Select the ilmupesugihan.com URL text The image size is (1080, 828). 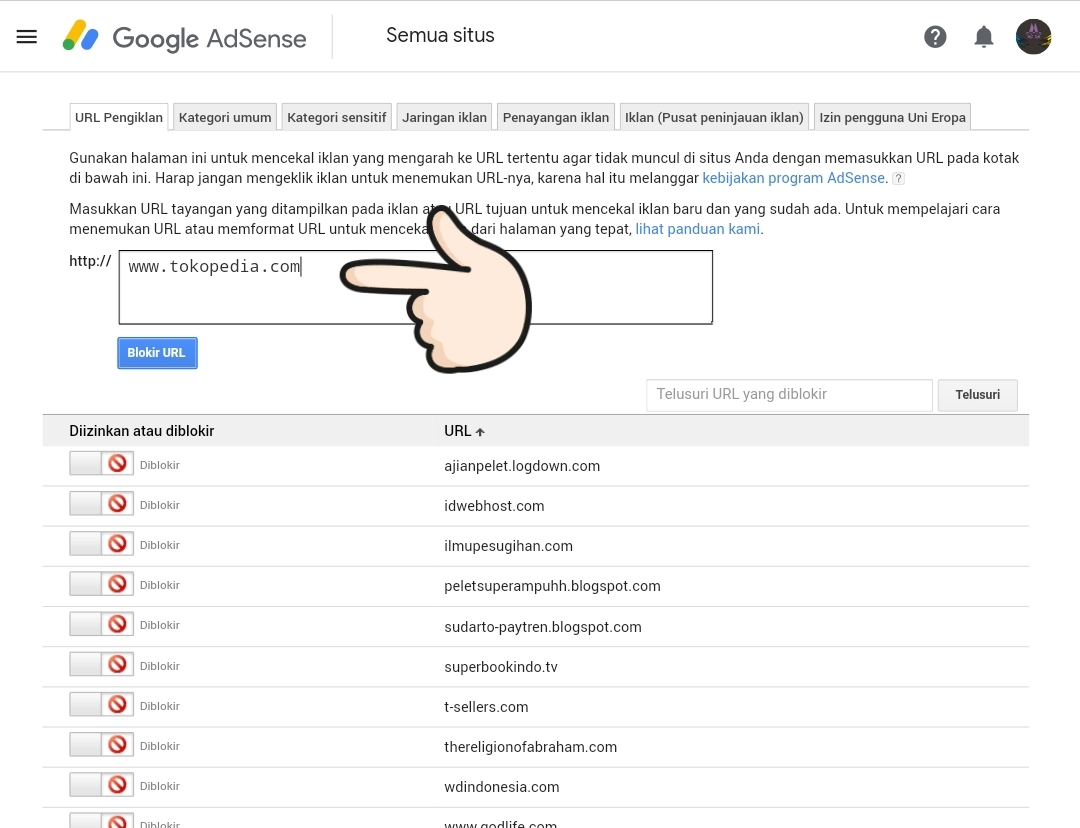pyautogui.click(x=508, y=546)
